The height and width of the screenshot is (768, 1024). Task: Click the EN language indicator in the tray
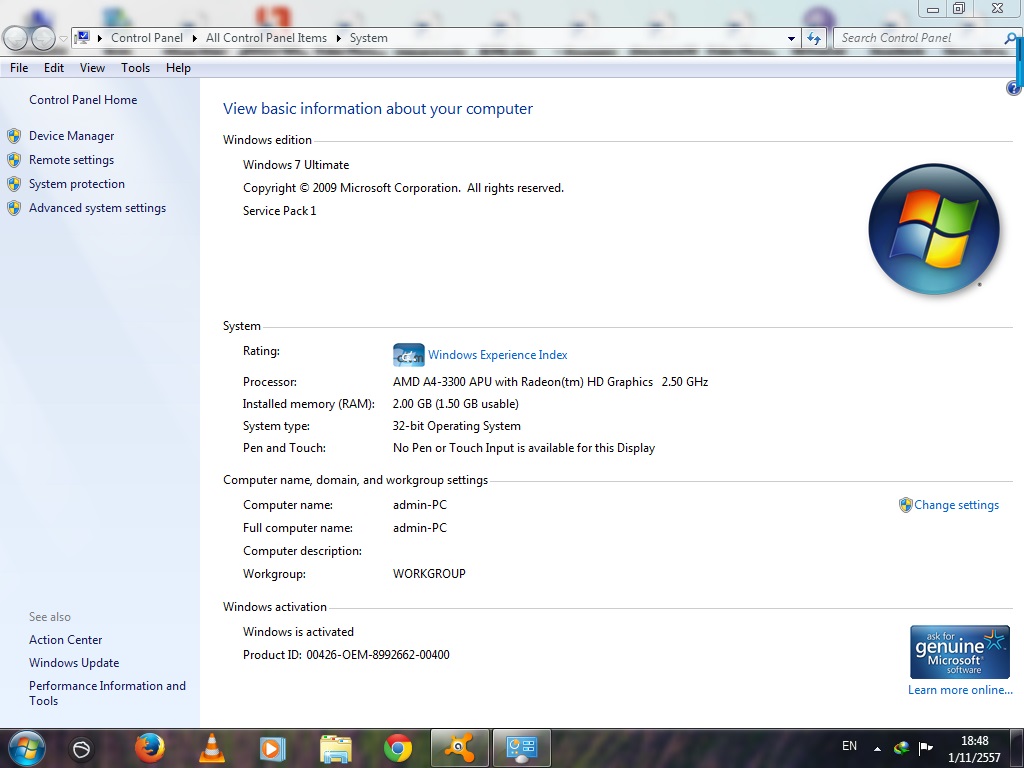pyautogui.click(x=849, y=746)
